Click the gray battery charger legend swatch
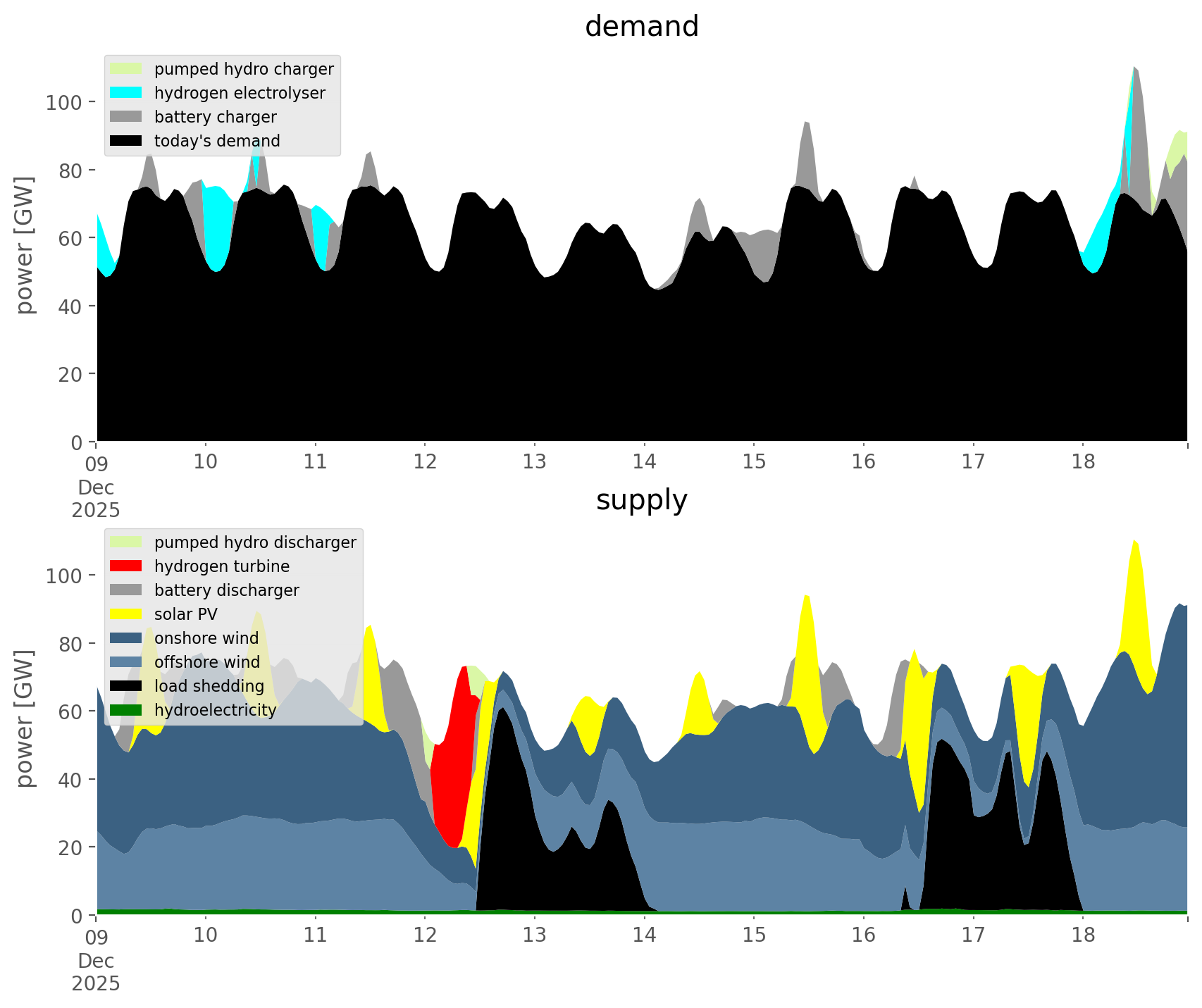Viewport: 1202px width, 1008px height. click(x=126, y=117)
